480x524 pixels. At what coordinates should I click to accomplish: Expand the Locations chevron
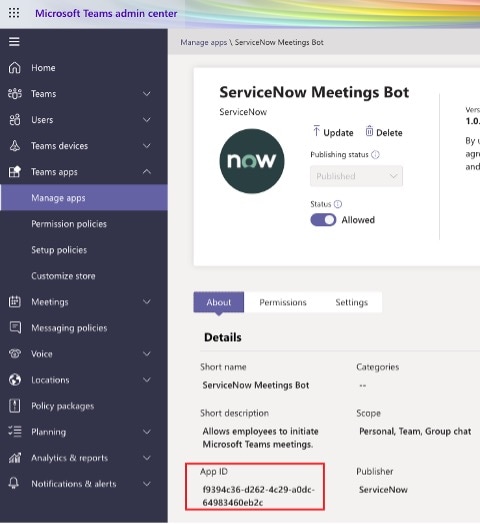[146, 380]
